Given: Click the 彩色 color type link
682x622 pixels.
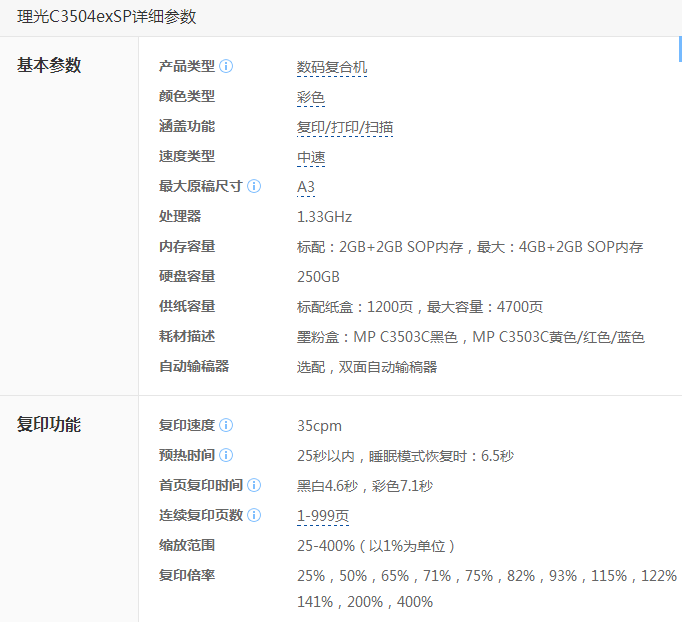Looking at the screenshot, I should coord(311,97).
